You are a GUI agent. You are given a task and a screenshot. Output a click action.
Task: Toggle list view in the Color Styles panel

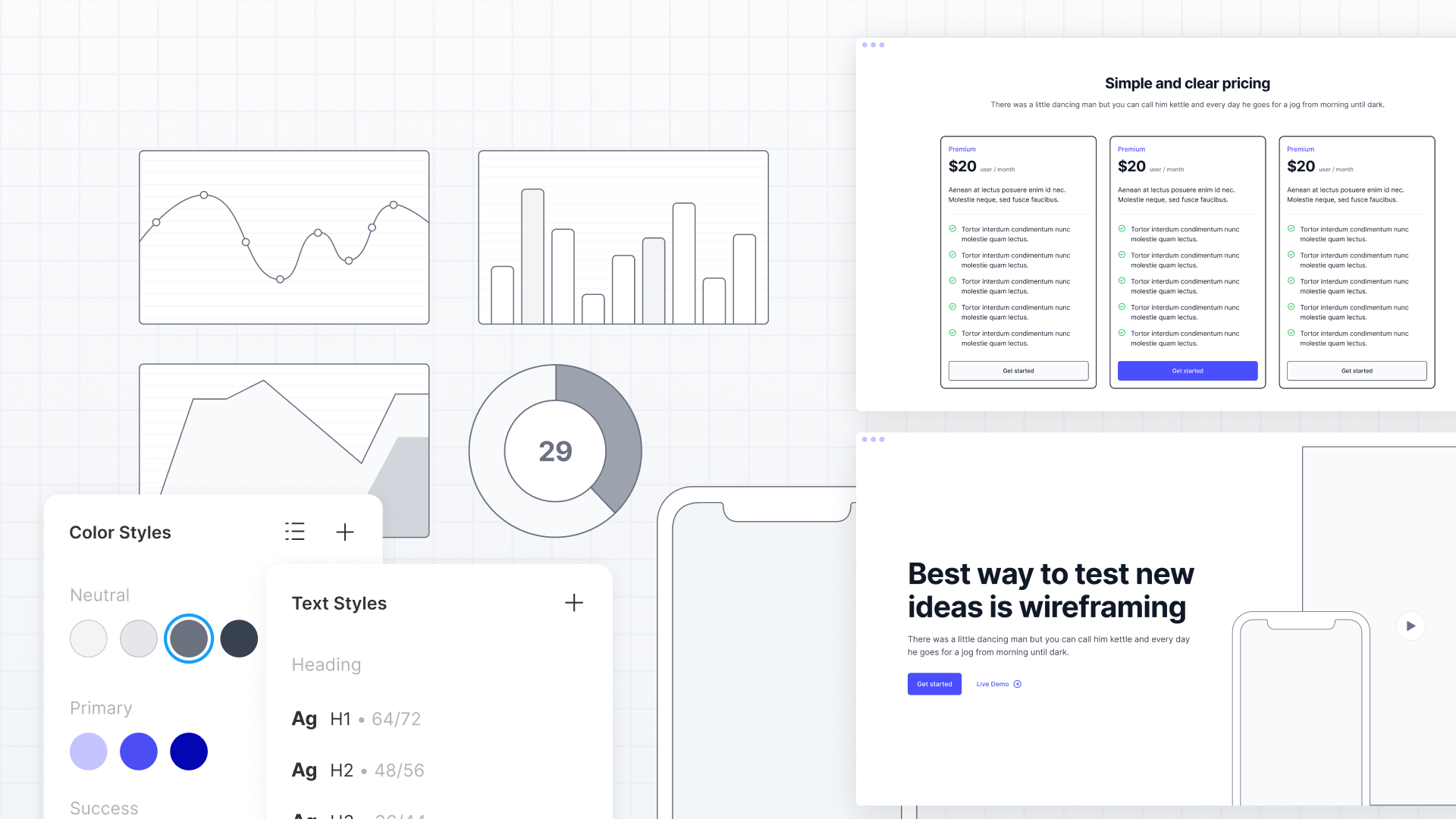coord(295,532)
